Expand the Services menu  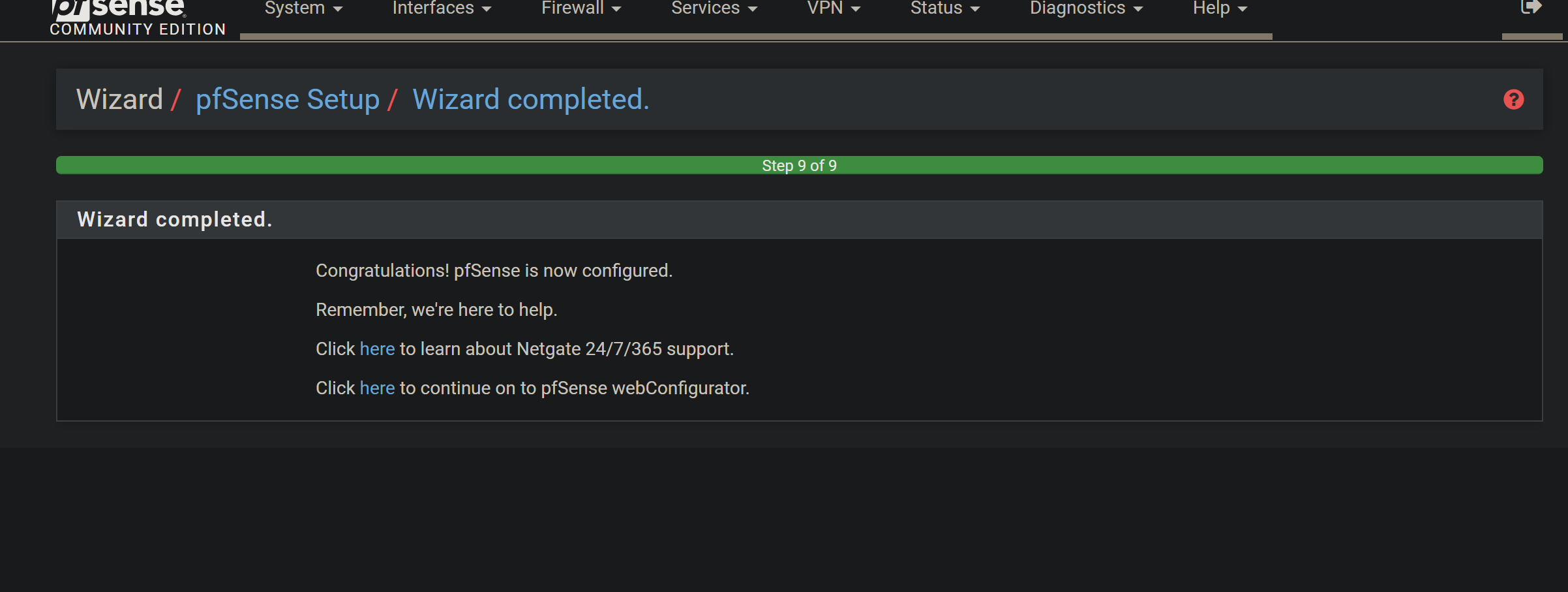pos(714,8)
